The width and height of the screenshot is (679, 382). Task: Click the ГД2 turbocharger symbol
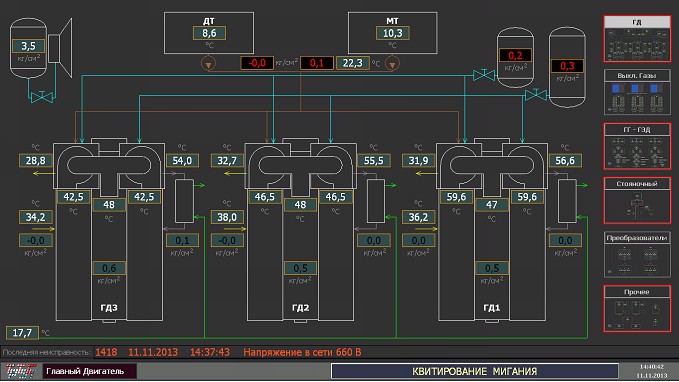[300, 166]
